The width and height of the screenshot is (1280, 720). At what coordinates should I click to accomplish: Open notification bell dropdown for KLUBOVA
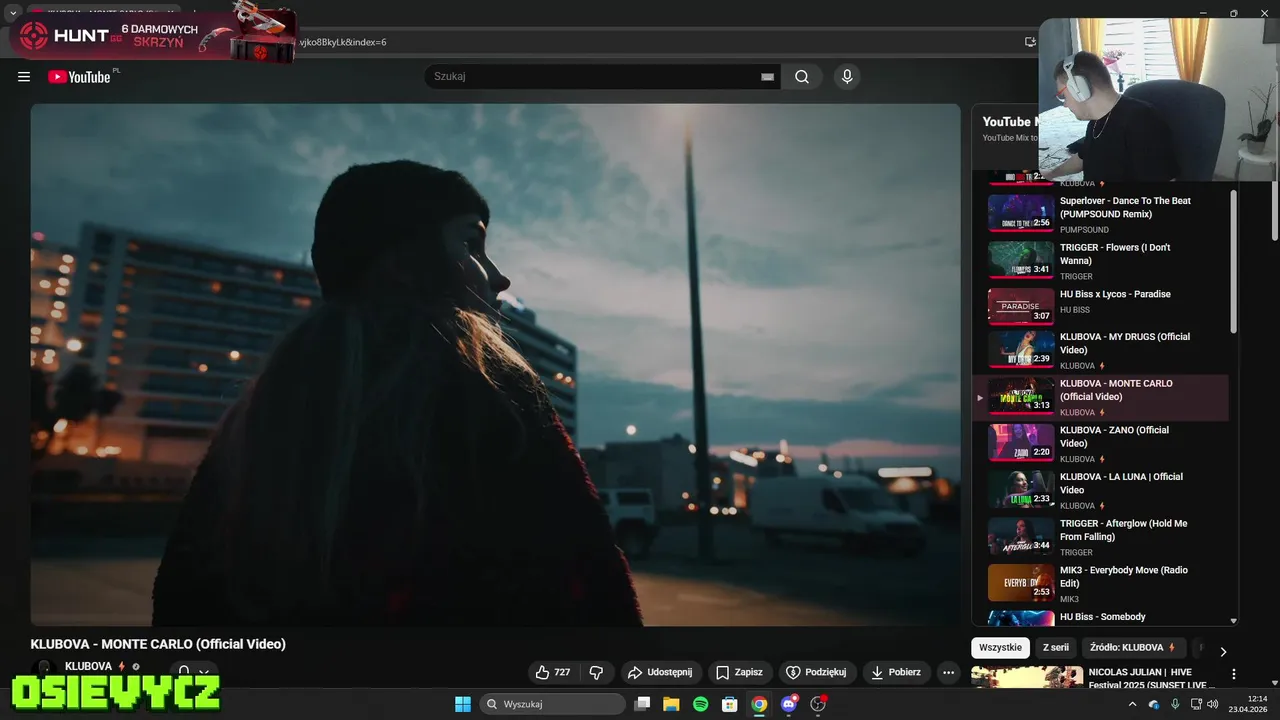(193, 672)
